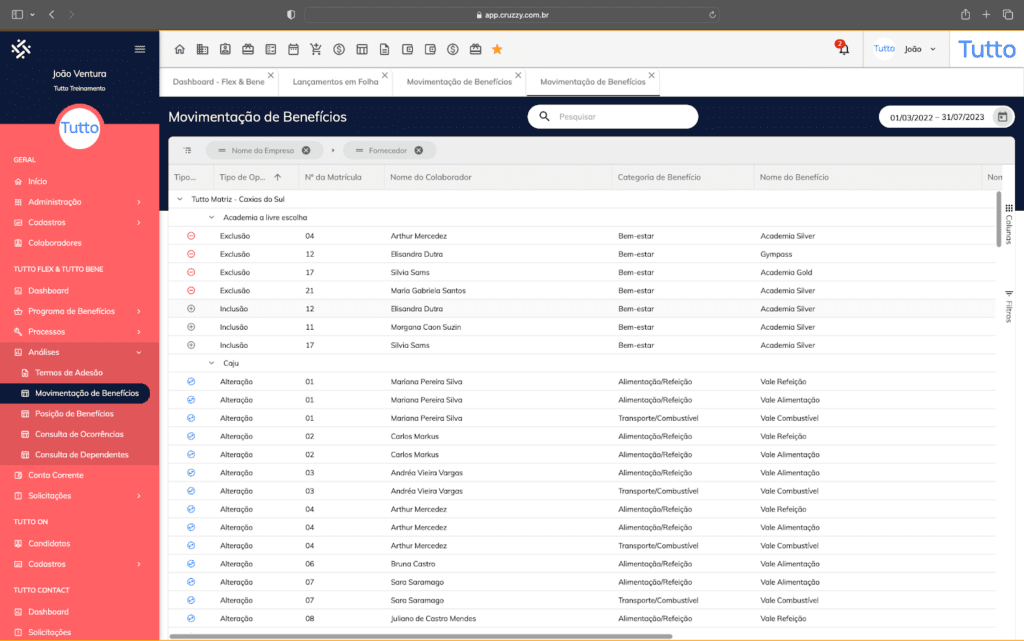Click the home icon in top toolbar
This screenshot has height=641, width=1024.
click(x=180, y=49)
